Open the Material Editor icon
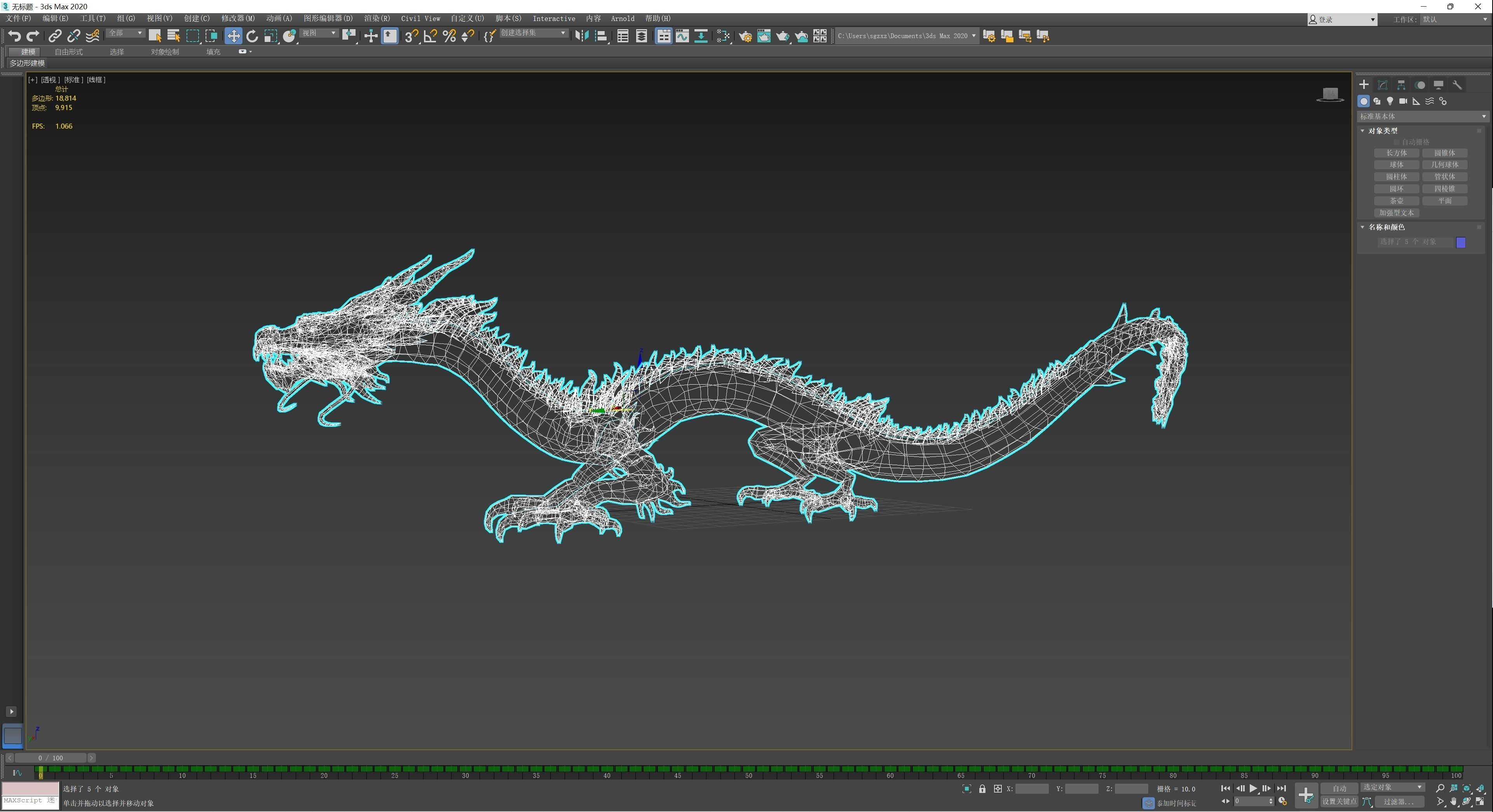1493x812 pixels. pyautogui.click(x=723, y=36)
